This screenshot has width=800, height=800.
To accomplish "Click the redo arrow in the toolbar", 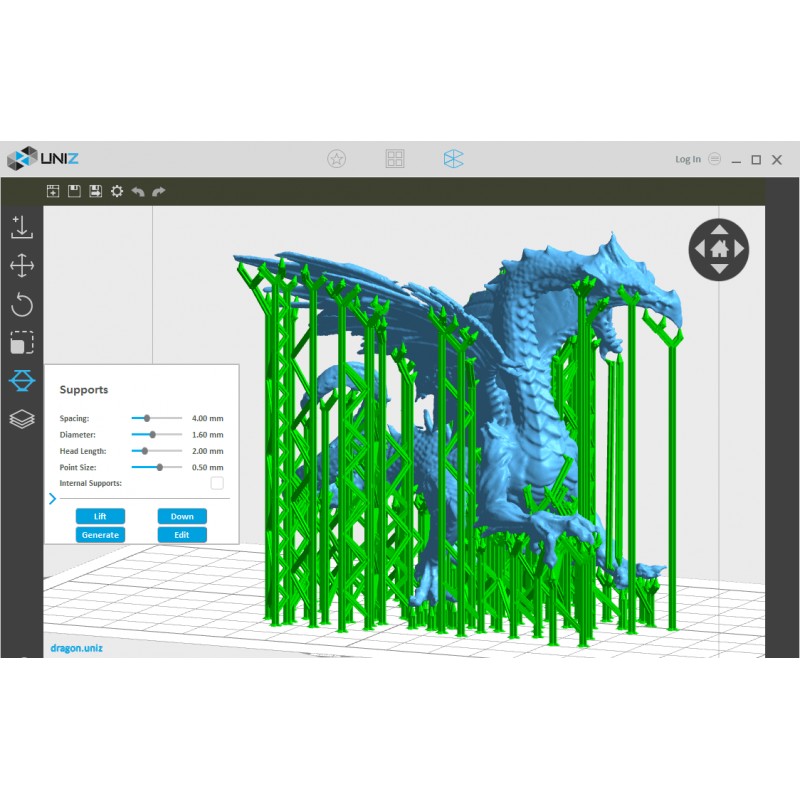I will (159, 191).
